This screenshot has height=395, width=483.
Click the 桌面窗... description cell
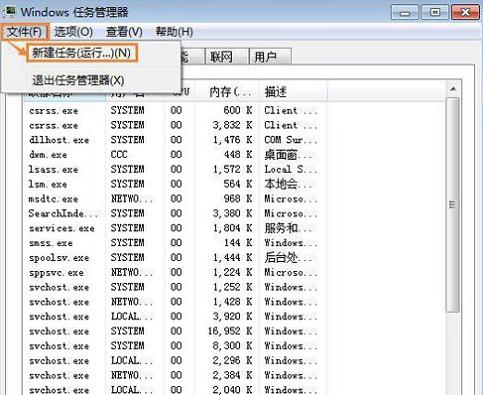[288, 155]
